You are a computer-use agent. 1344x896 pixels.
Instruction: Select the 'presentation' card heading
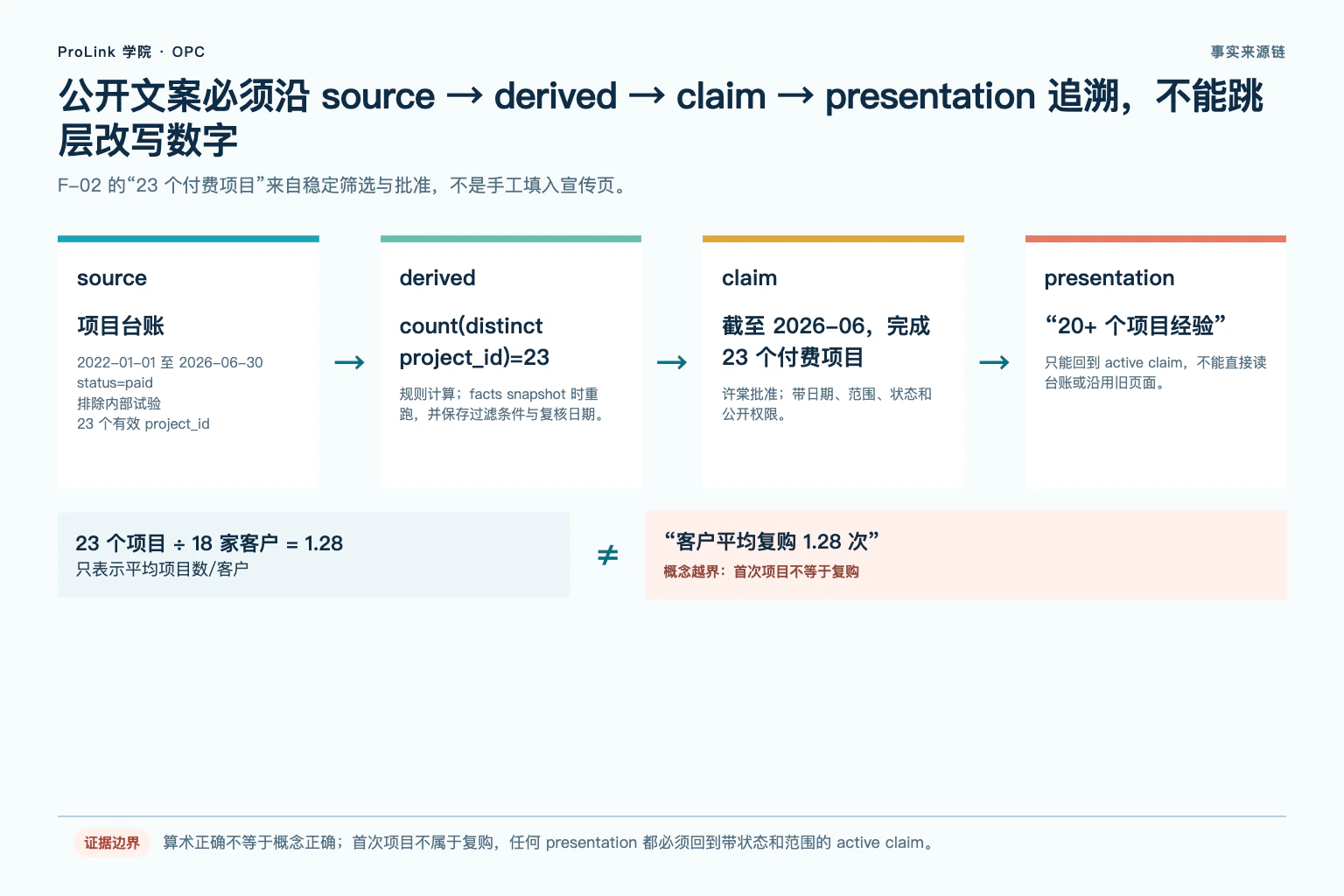click(x=1109, y=278)
